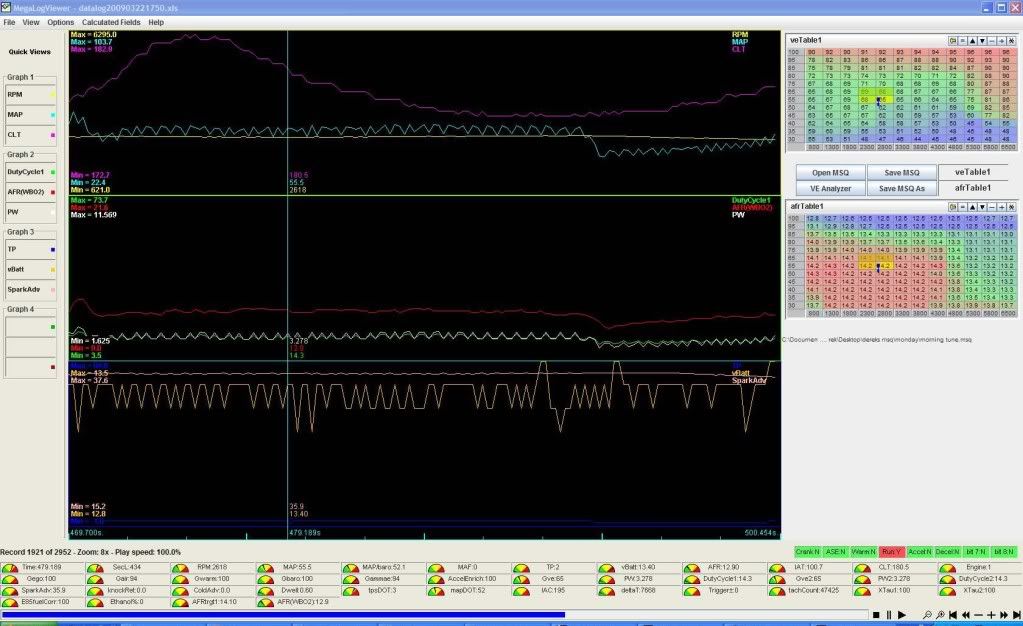Open the PW field selector in Graph 2

(x=30, y=212)
